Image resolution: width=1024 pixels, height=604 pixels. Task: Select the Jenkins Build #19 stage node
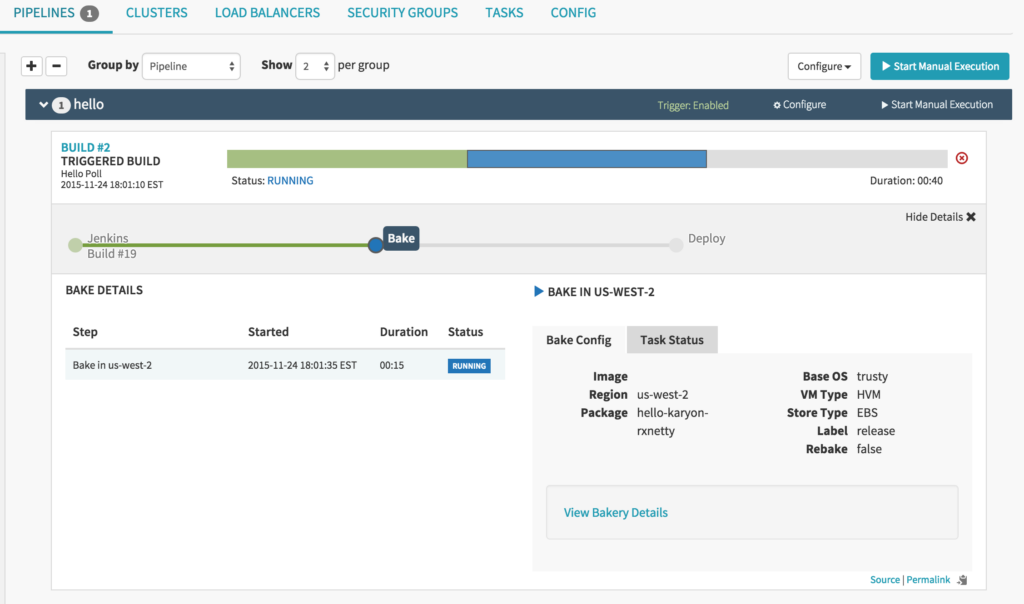tap(74, 243)
